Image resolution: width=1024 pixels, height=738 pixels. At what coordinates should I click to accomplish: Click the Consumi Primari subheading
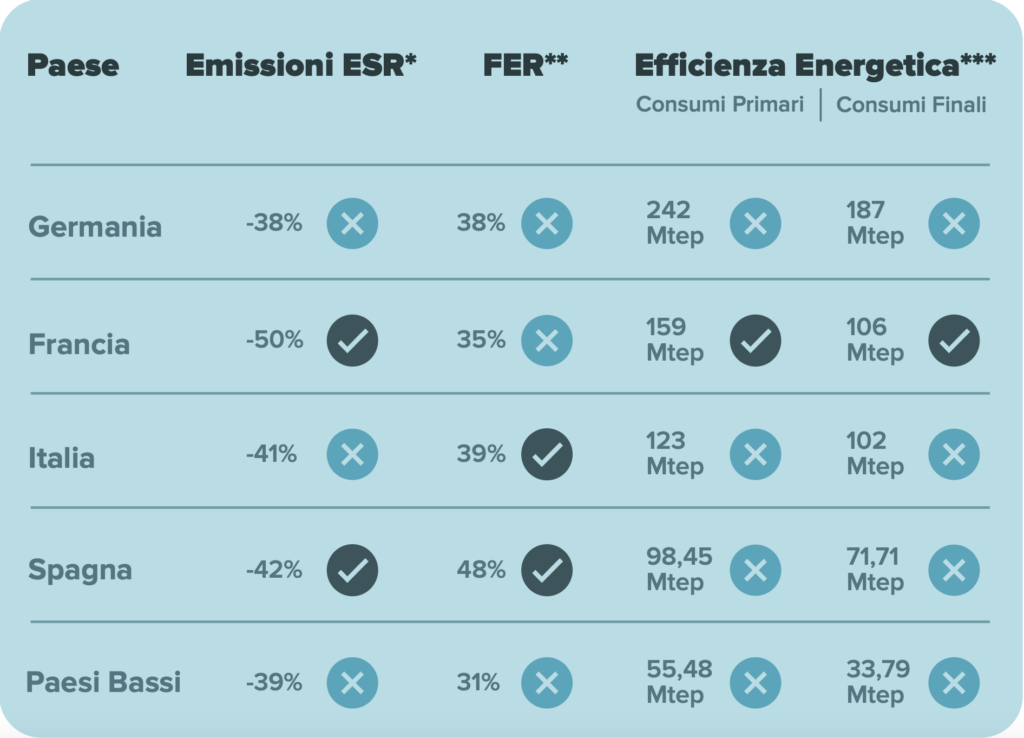tap(720, 105)
